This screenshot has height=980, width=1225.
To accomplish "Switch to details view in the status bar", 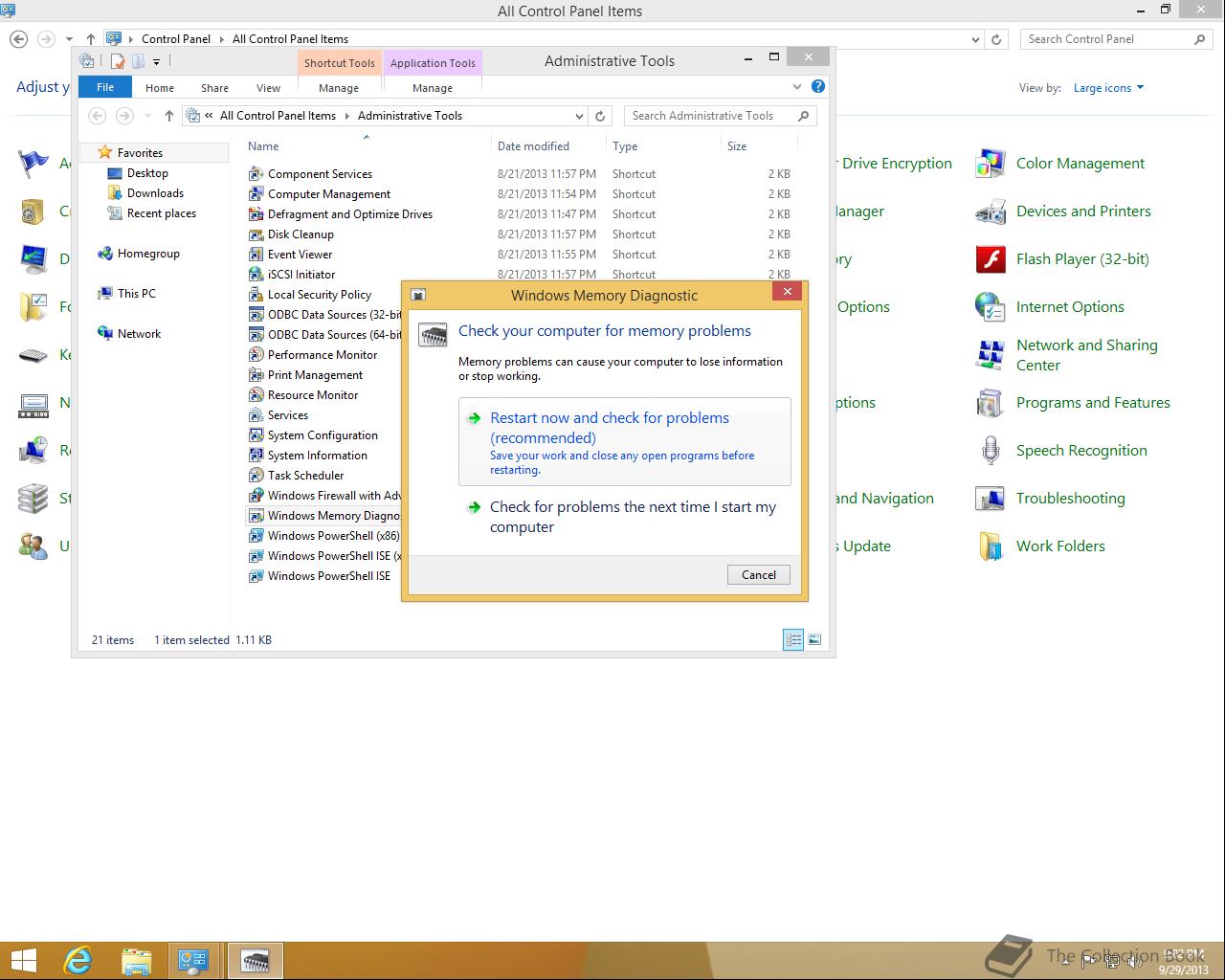I will click(x=793, y=640).
